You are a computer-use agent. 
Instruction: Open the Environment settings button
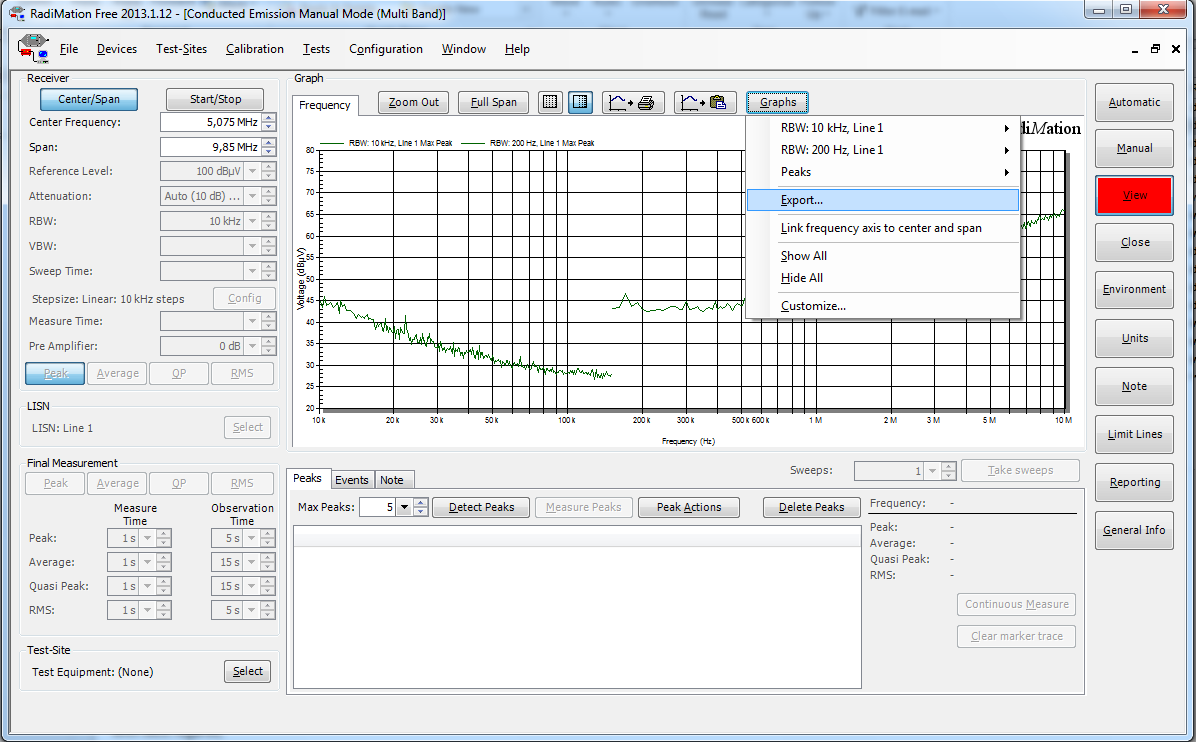point(1134,290)
